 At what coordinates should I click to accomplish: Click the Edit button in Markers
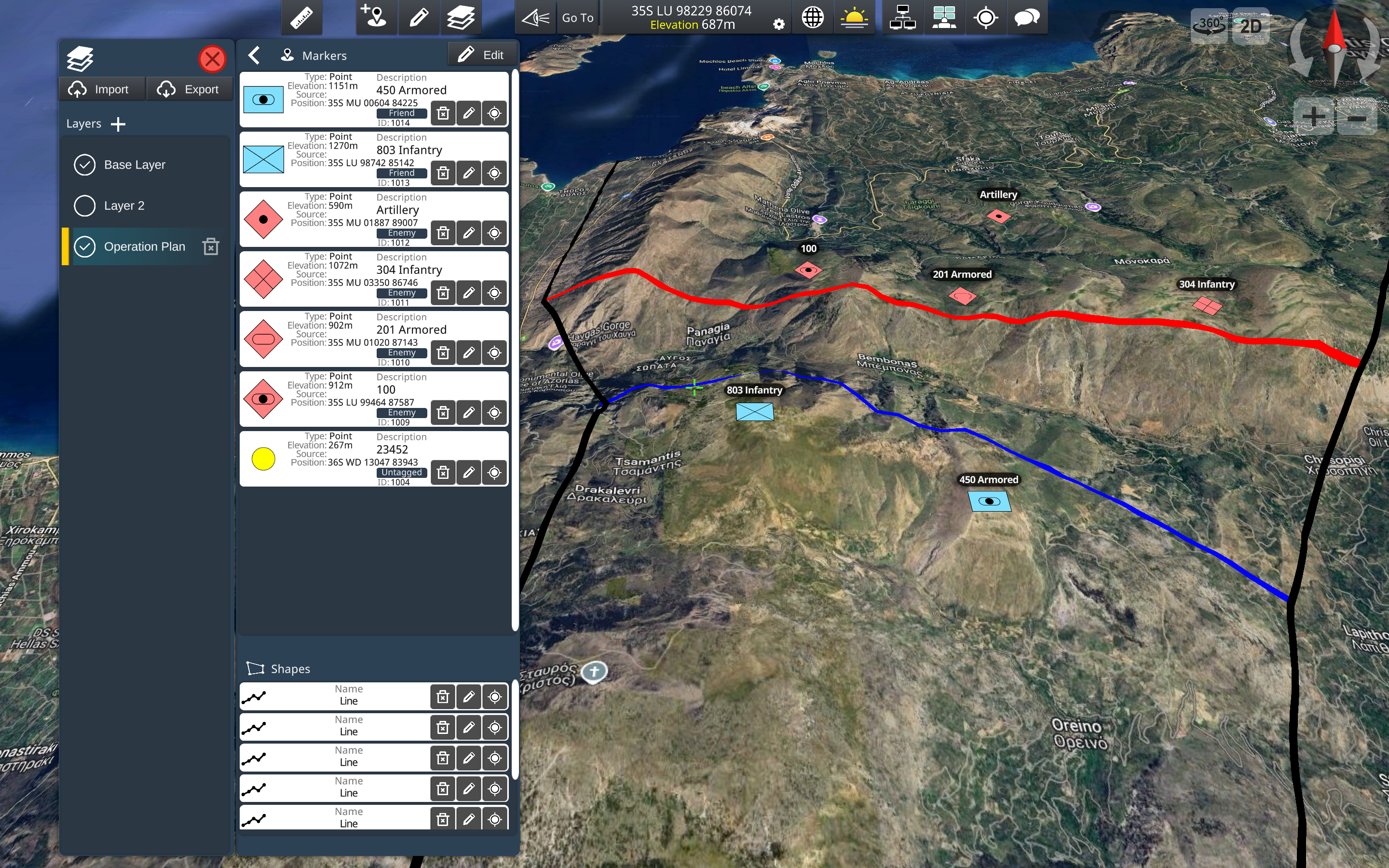pos(481,54)
